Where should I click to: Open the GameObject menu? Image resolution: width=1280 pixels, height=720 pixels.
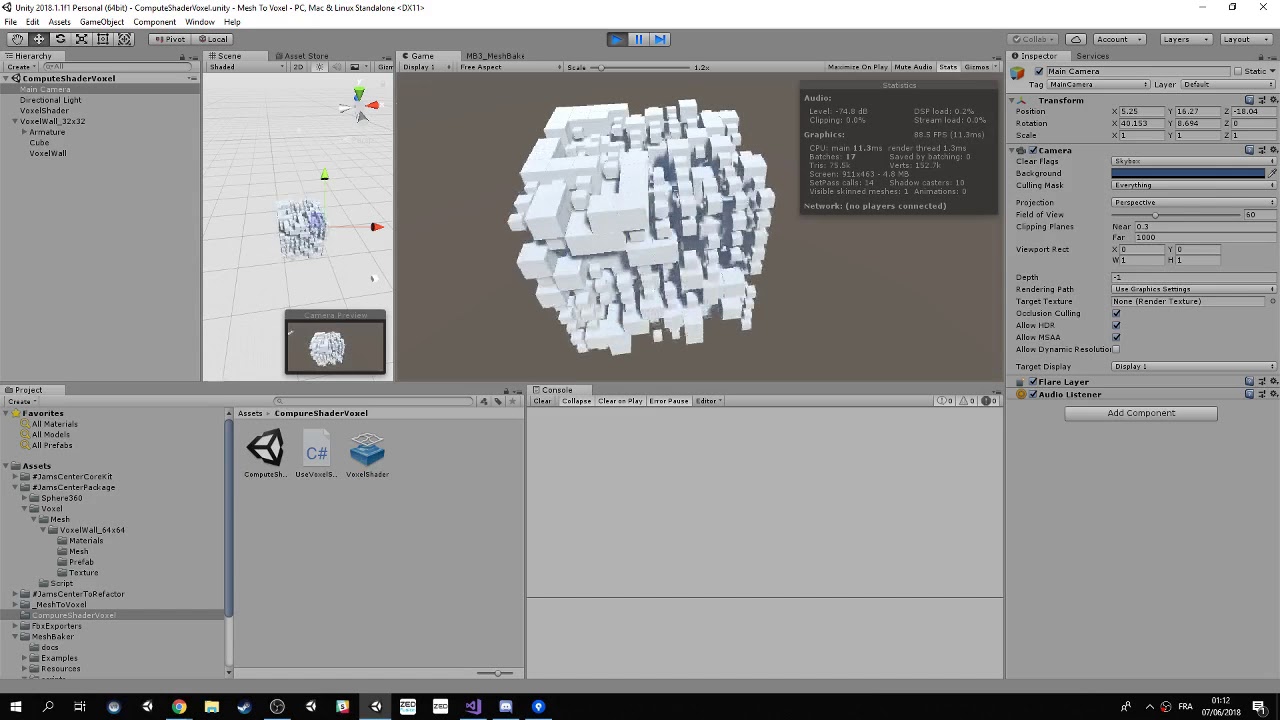(x=102, y=22)
